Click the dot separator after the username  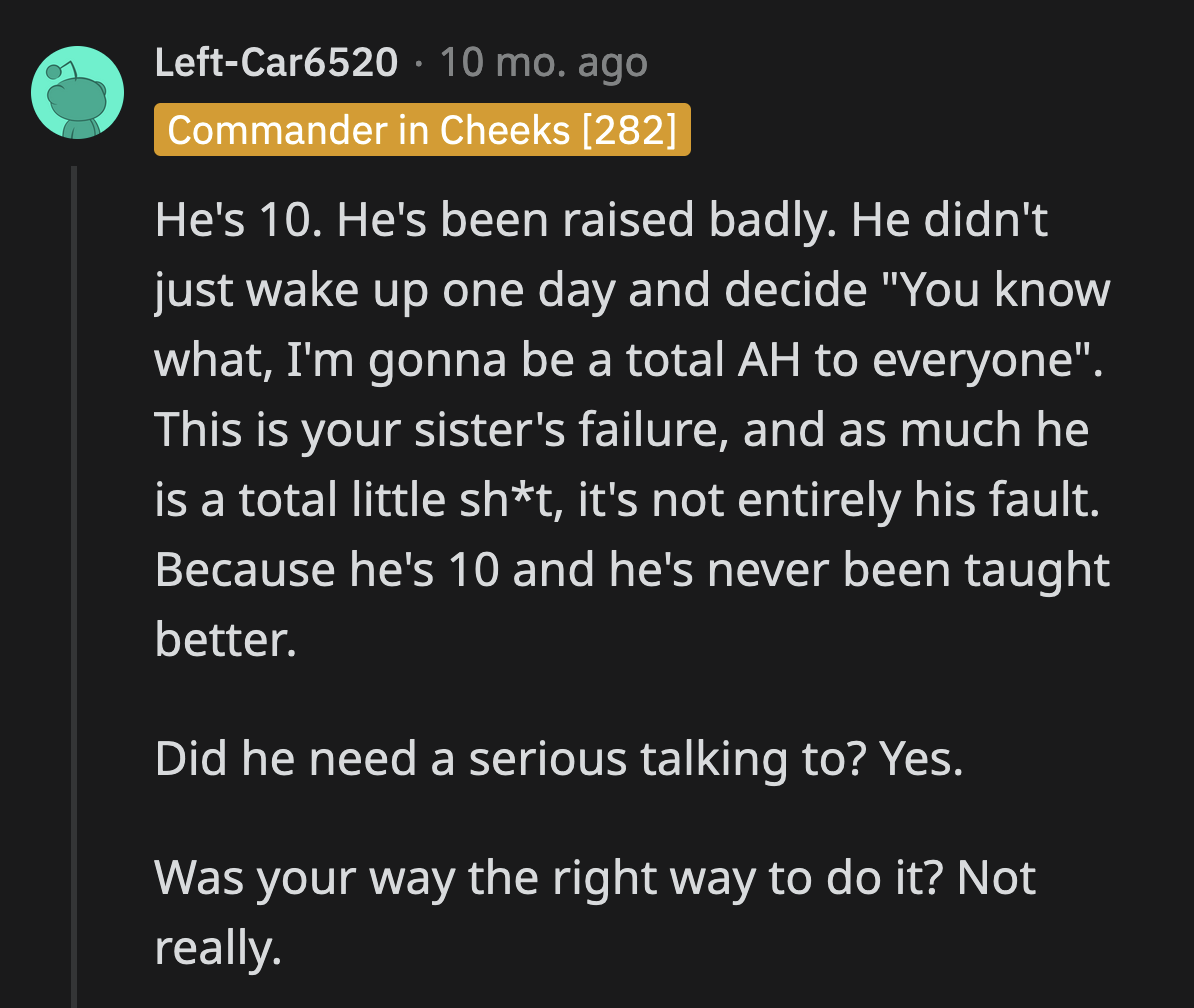click(417, 62)
